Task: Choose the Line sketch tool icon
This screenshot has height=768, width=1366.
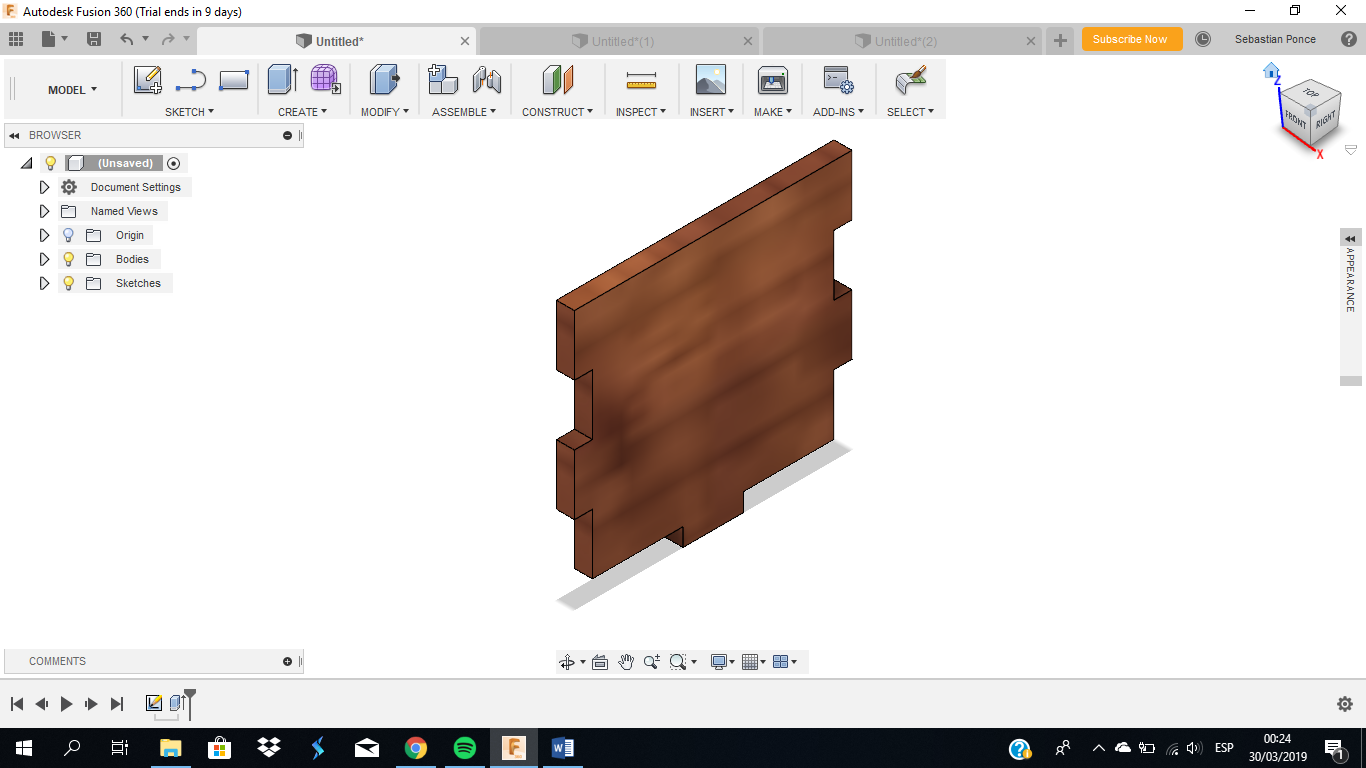Action: pos(190,80)
